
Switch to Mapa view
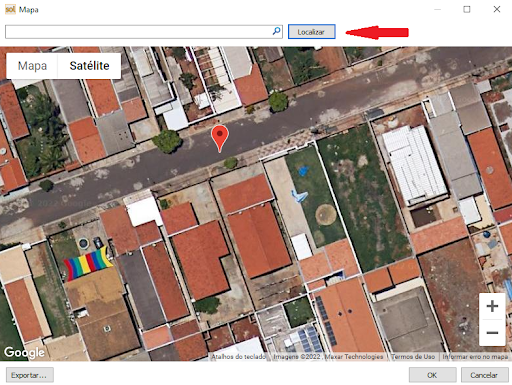pyautogui.click(x=32, y=66)
